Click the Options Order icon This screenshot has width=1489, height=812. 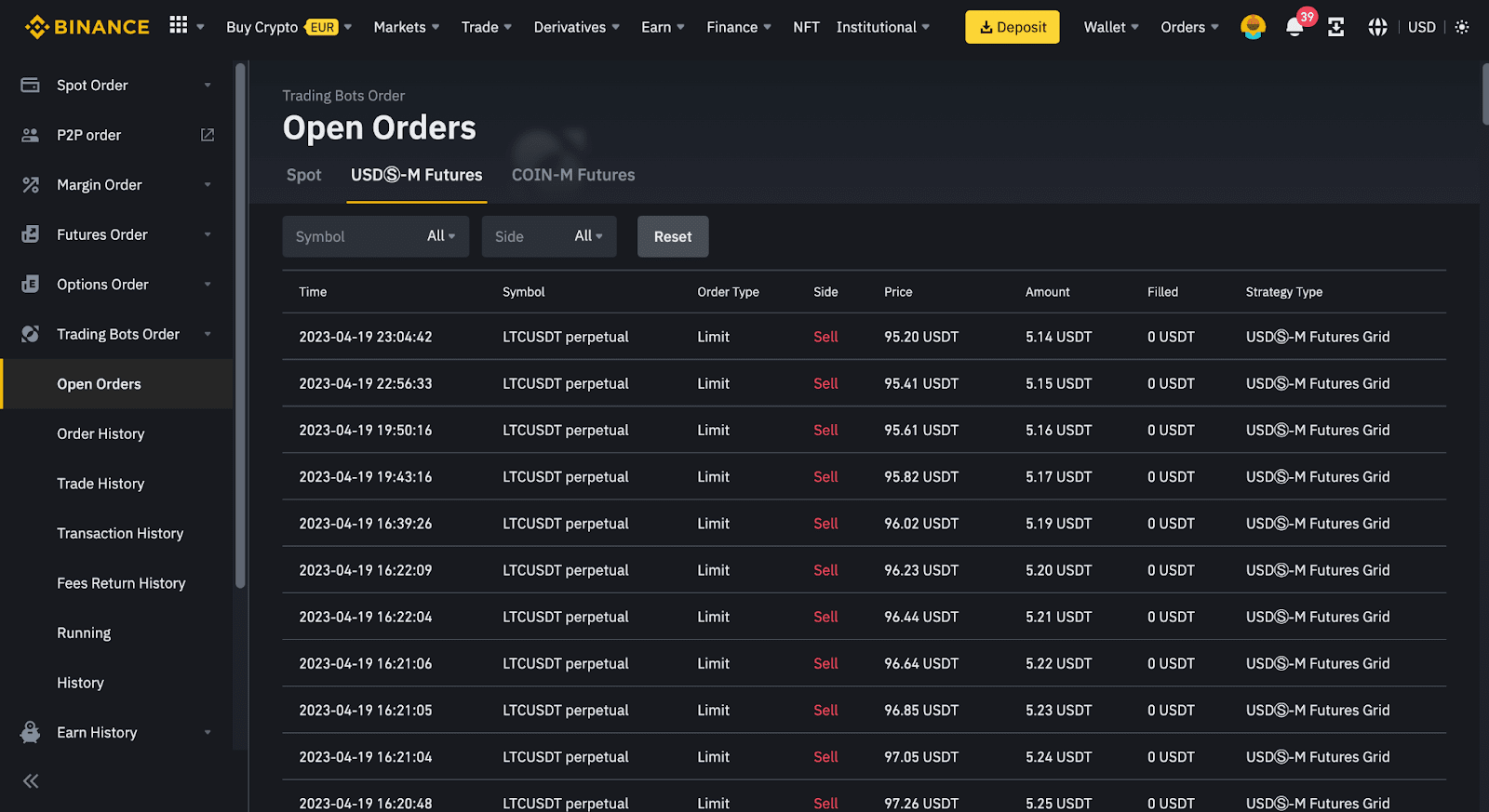tap(30, 284)
